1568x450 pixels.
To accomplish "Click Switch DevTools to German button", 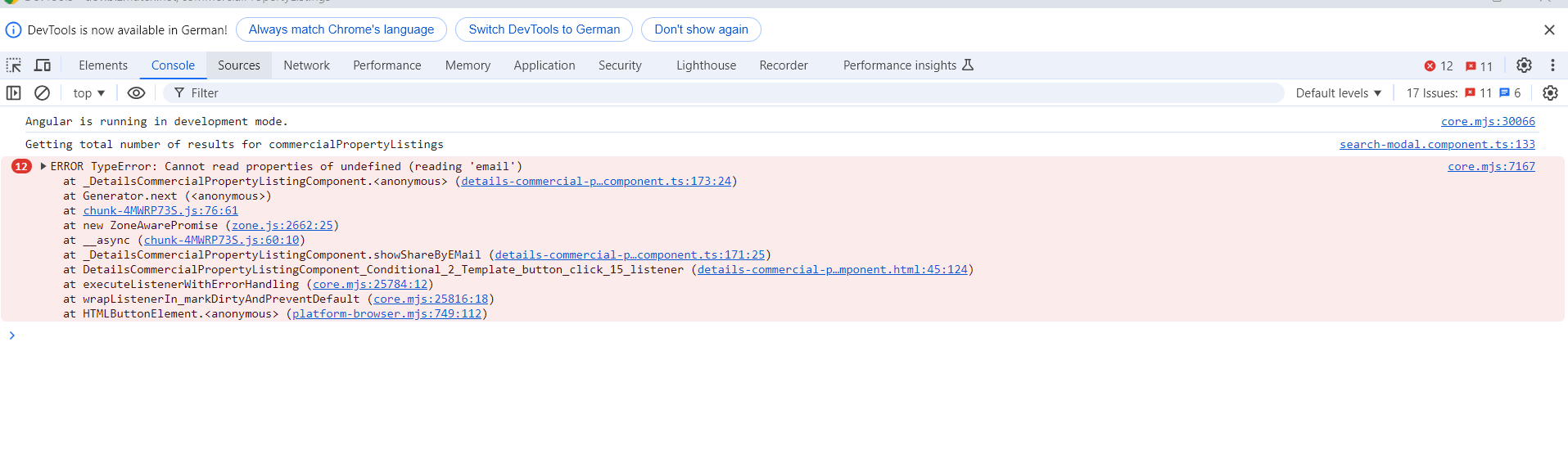I will coord(544,29).
